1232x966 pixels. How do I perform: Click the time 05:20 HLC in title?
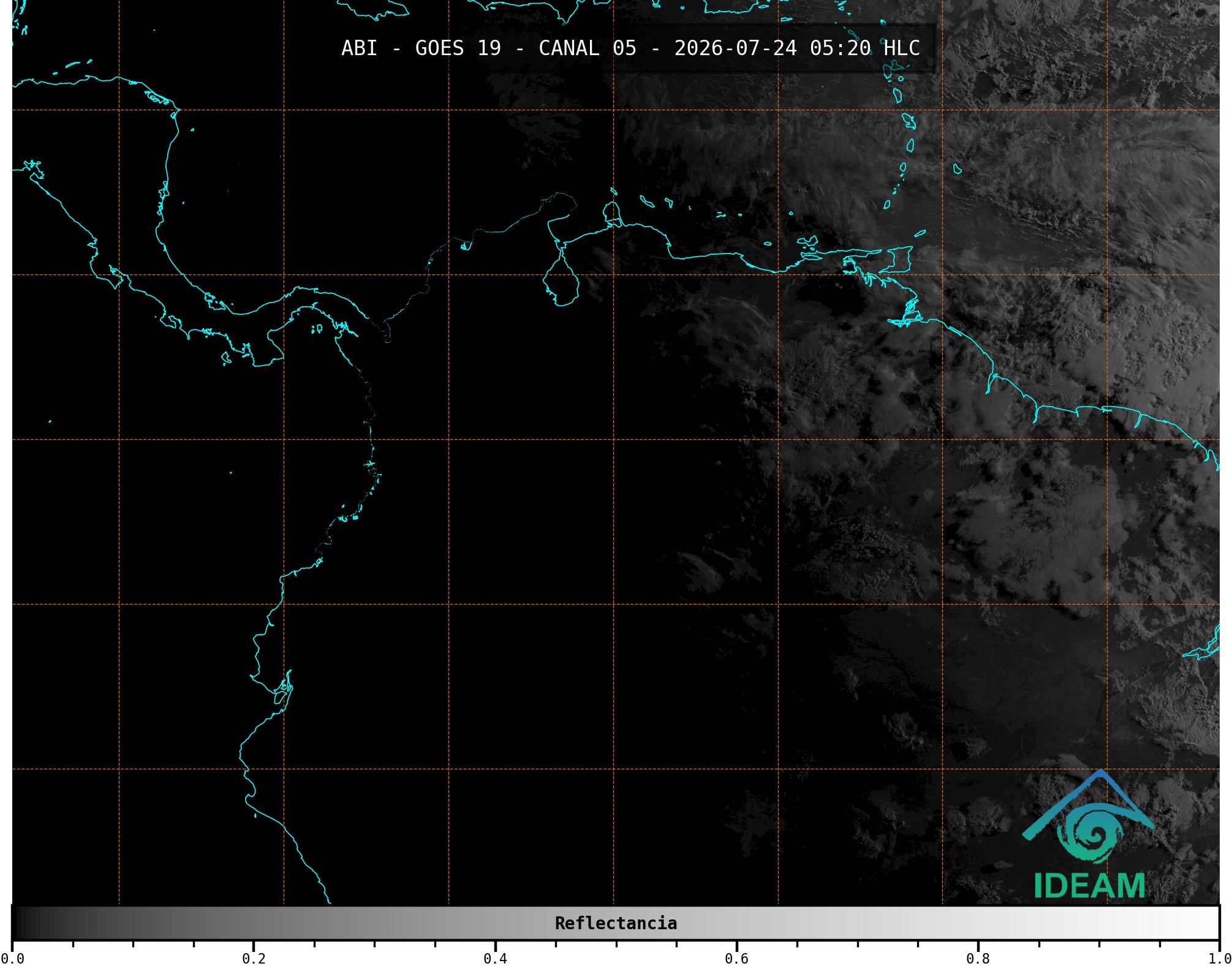tap(865, 48)
